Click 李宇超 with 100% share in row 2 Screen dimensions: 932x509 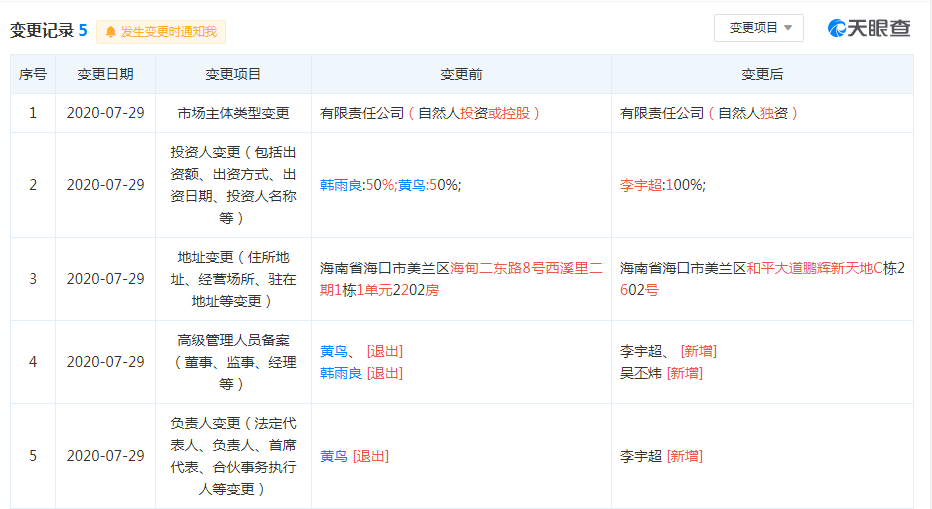[641, 185]
